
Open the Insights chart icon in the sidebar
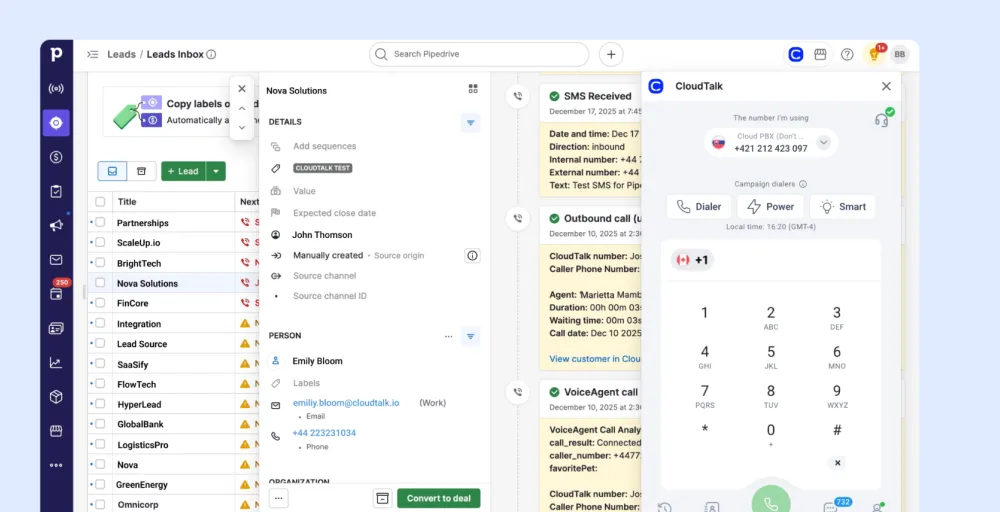point(56,363)
